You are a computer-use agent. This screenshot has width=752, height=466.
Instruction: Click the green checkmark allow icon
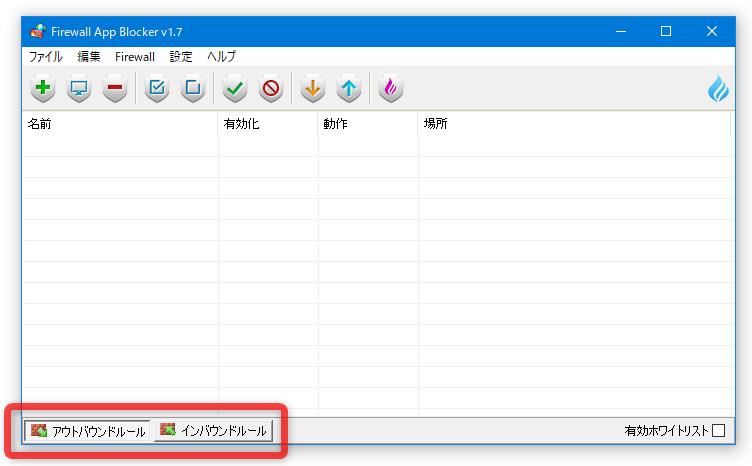[235, 88]
